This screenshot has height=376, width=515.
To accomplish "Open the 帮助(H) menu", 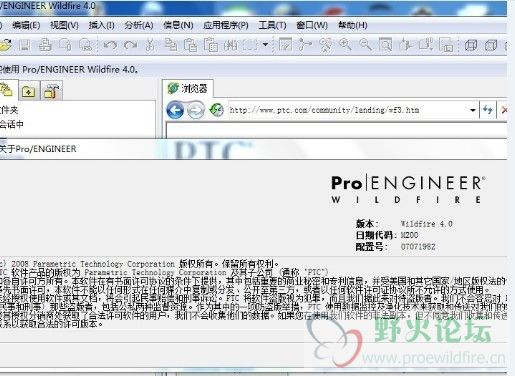I will pyautogui.click(x=353, y=25).
